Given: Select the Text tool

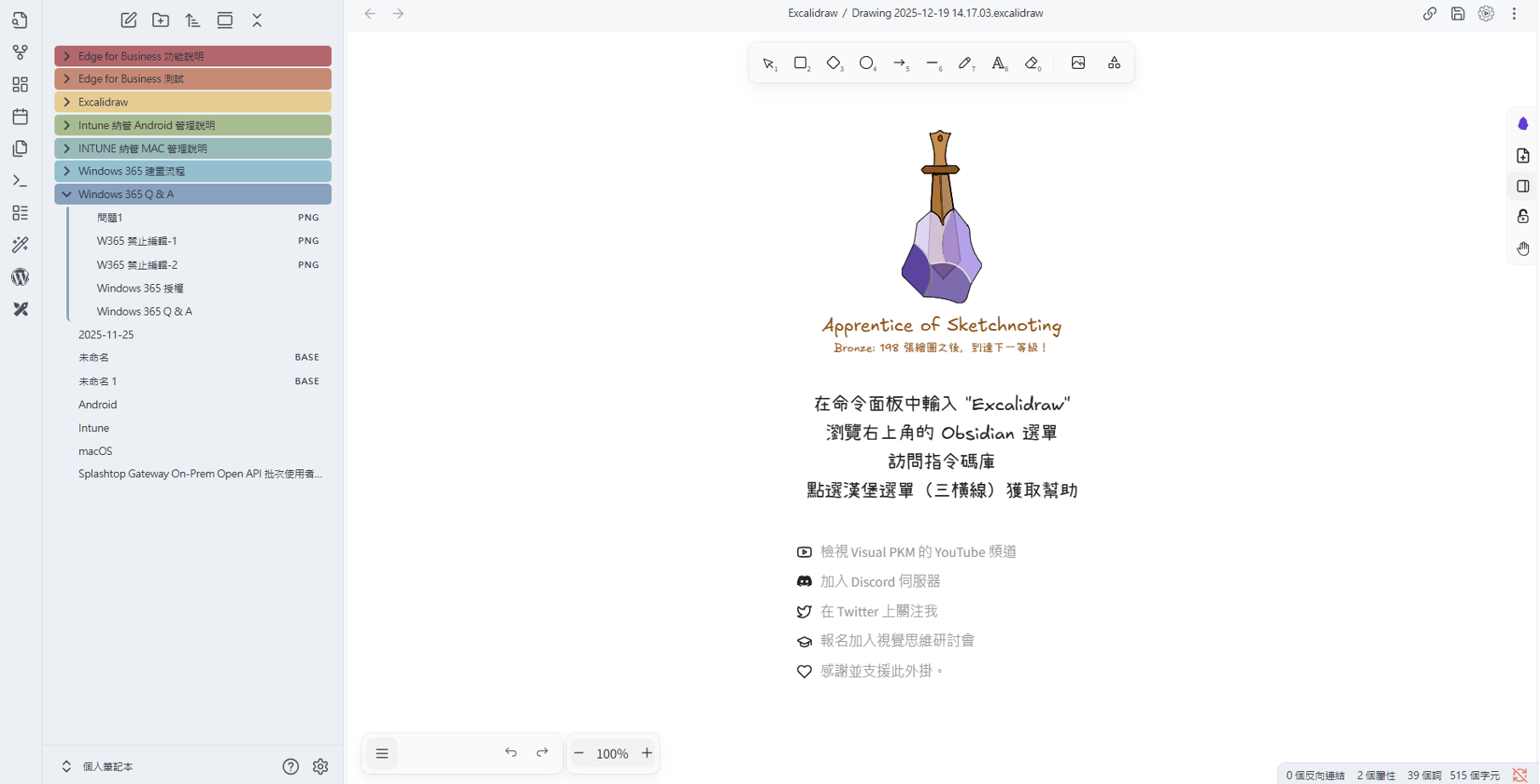Looking at the screenshot, I should point(998,63).
